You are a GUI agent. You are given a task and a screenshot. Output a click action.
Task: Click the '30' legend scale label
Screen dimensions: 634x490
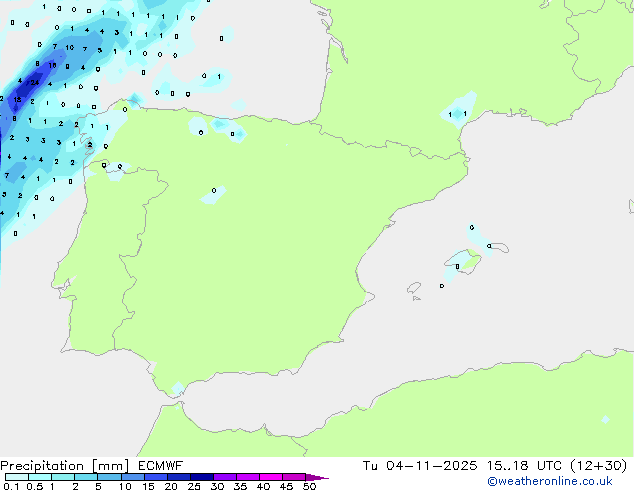(217, 486)
